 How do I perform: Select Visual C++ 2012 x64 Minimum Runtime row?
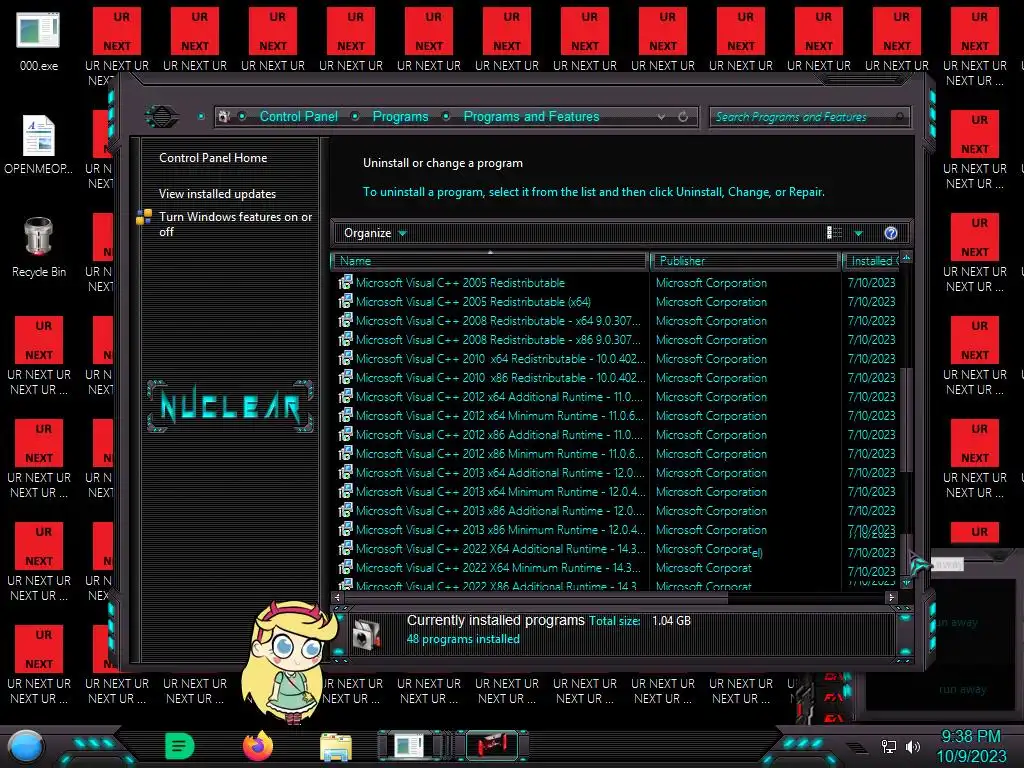pyautogui.click(x=616, y=415)
